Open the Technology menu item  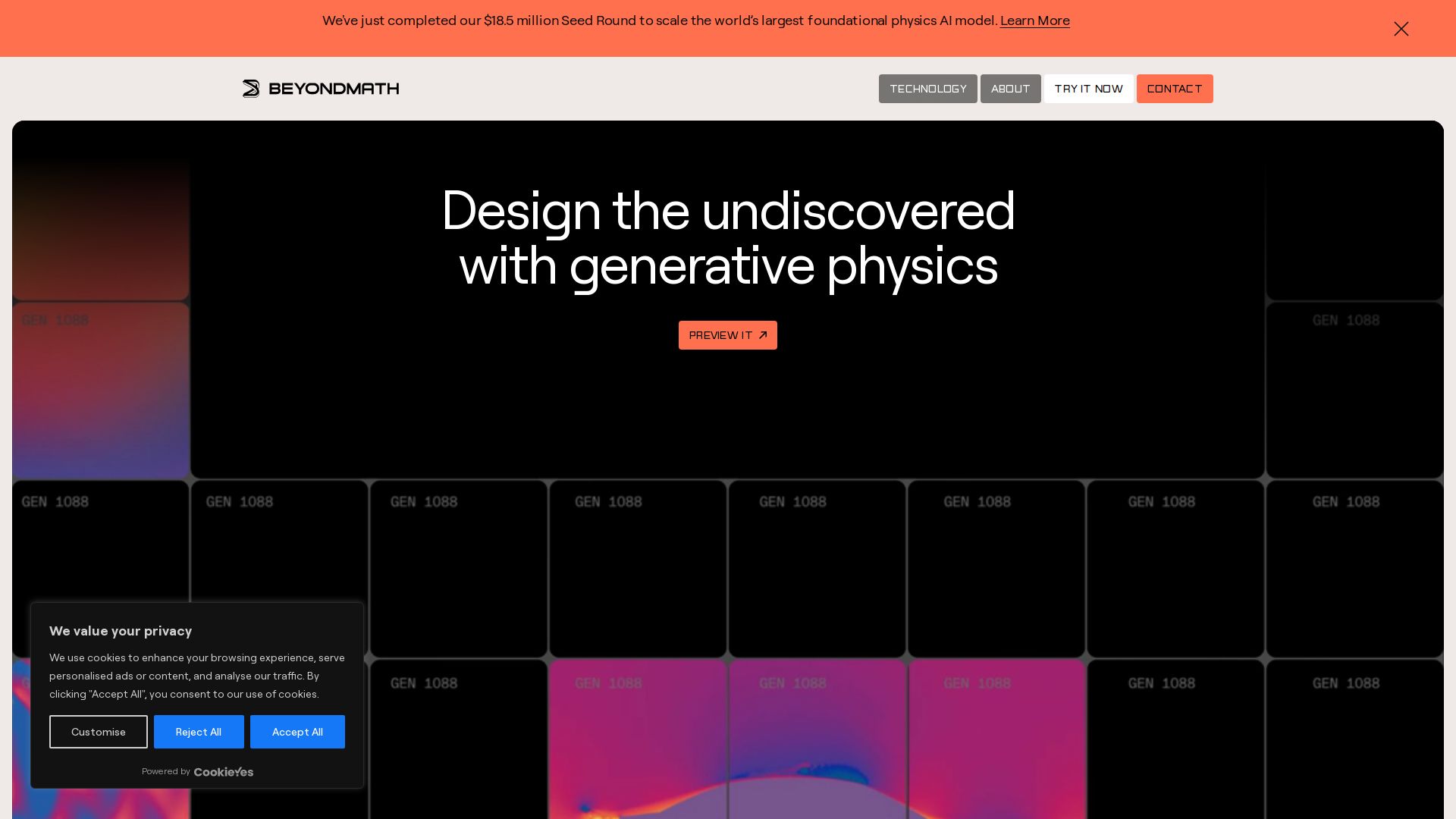coord(927,89)
